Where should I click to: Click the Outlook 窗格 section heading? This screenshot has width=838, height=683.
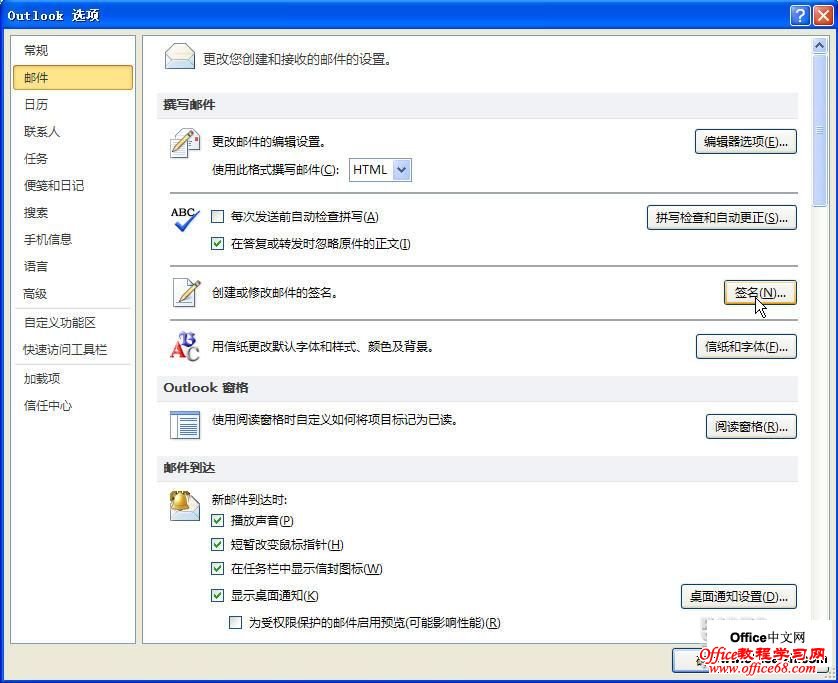tap(206, 387)
